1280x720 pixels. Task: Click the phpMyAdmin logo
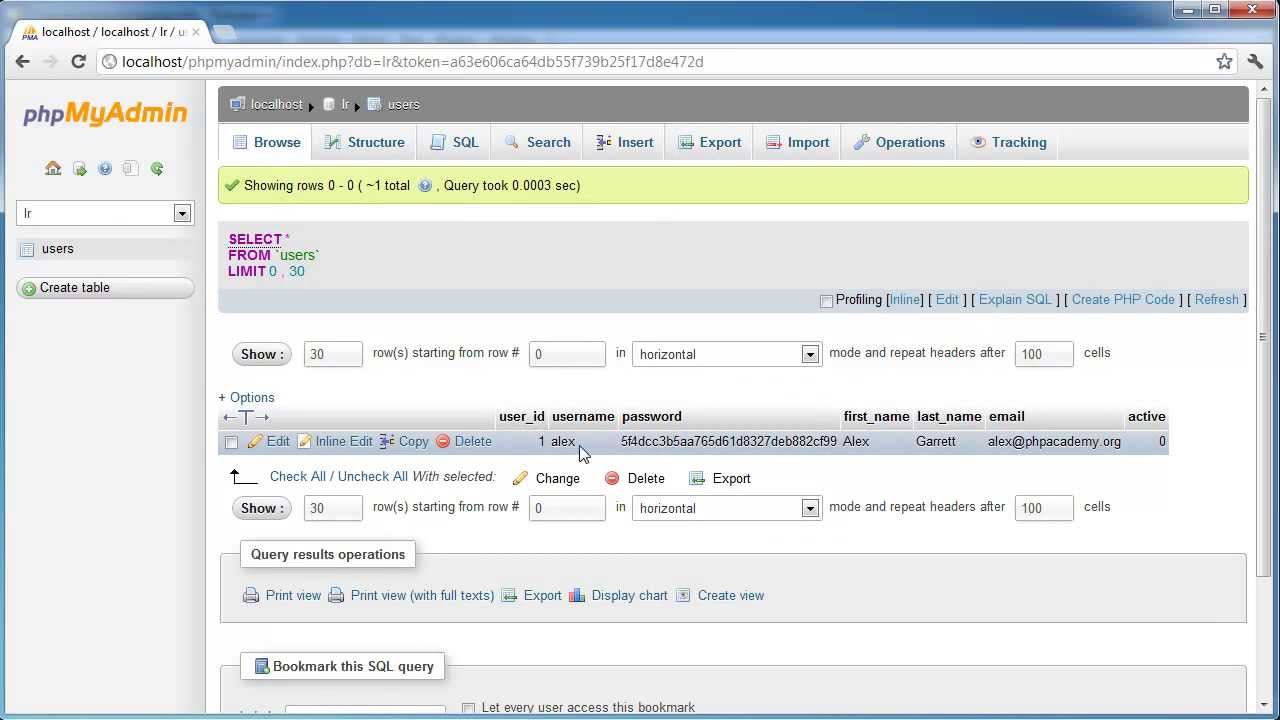coord(105,113)
